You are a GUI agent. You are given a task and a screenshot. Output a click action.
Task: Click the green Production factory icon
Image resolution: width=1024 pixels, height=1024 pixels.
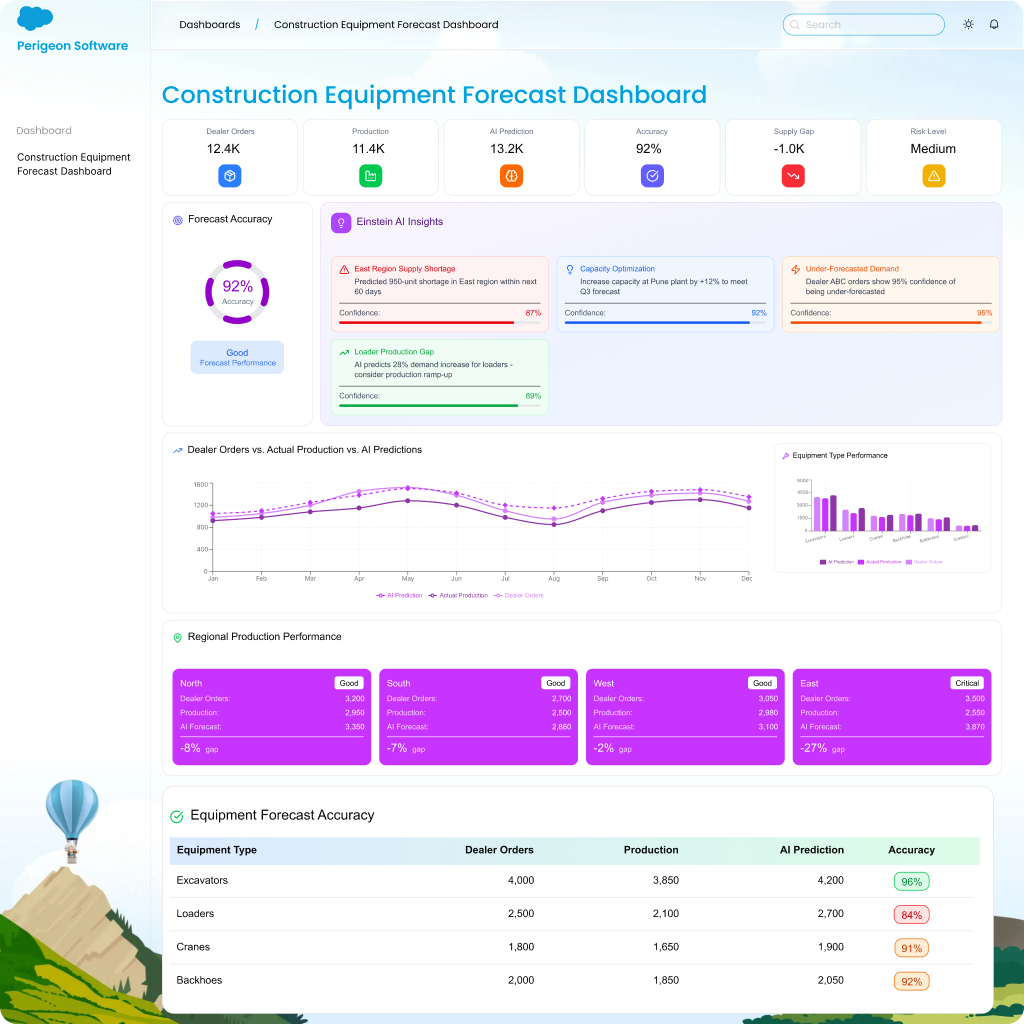(x=371, y=176)
